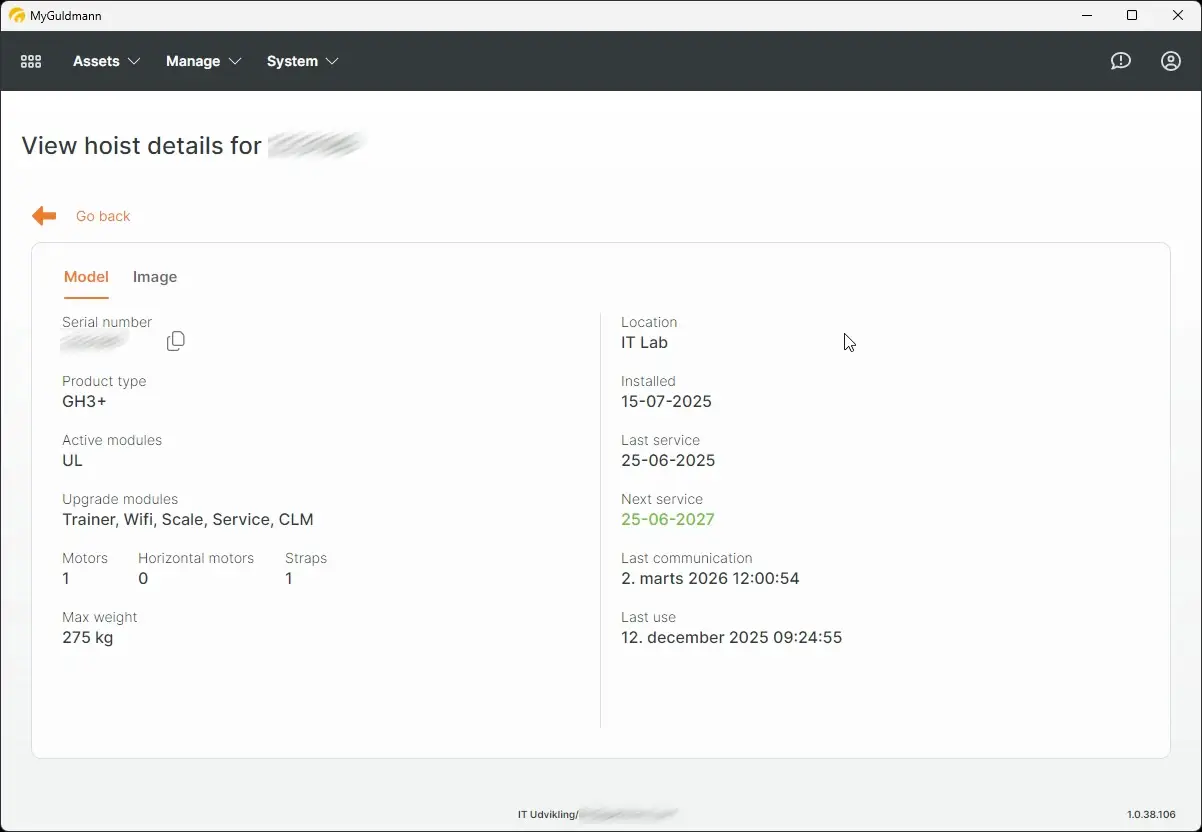1202x832 pixels.
Task: Follow the Go back link
Action: click(103, 216)
